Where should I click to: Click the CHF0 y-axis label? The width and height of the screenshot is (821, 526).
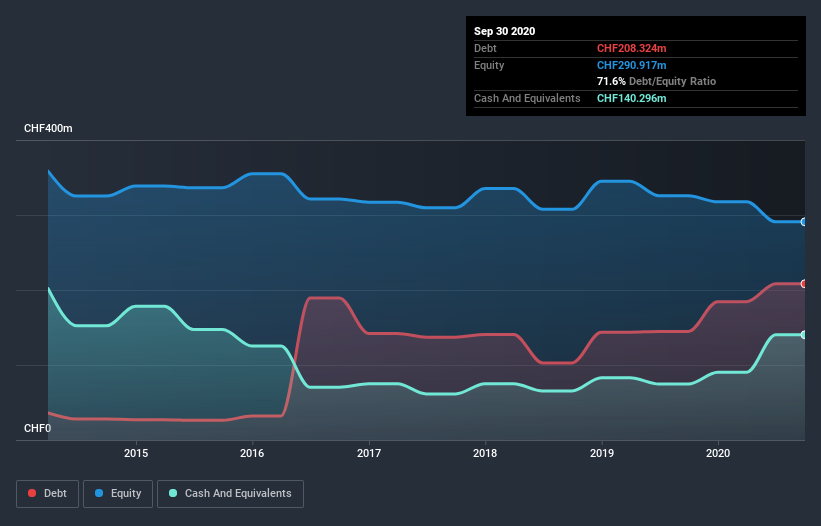(x=37, y=428)
